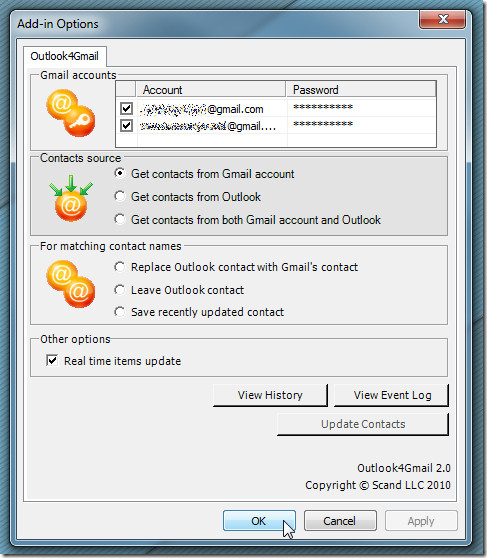The image size is (487, 558).
Task: Click the matching contact names double-@ icon
Action: (71, 284)
